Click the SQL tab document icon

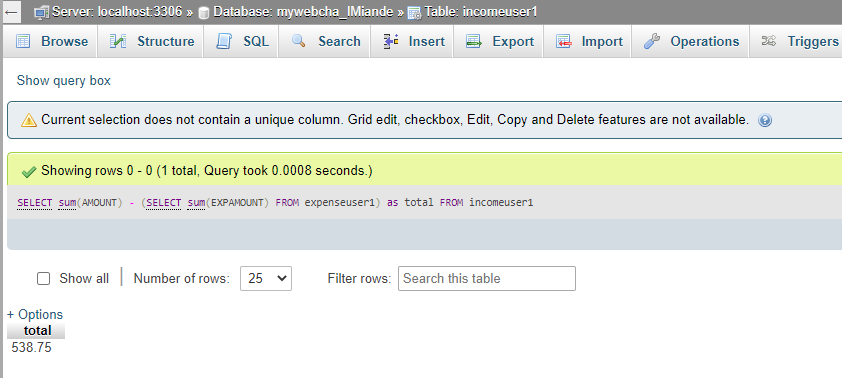tap(223, 41)
